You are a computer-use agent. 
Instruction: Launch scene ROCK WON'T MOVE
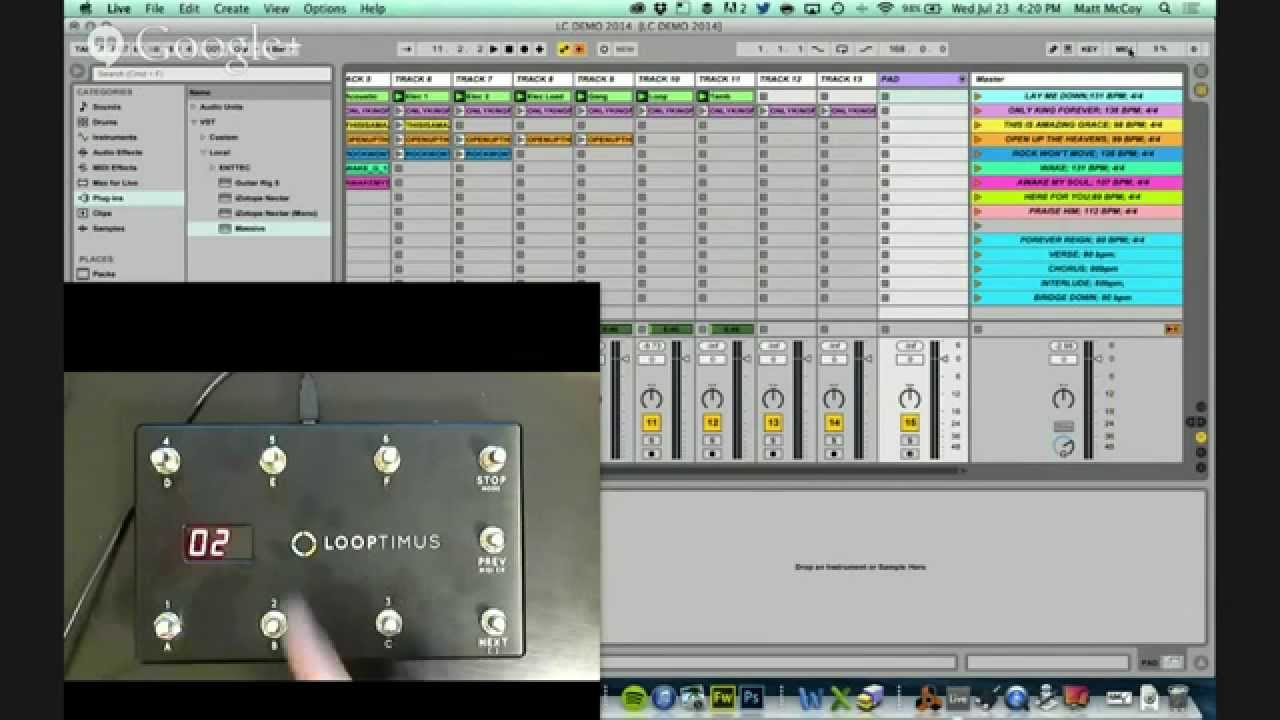click(977, 154)
